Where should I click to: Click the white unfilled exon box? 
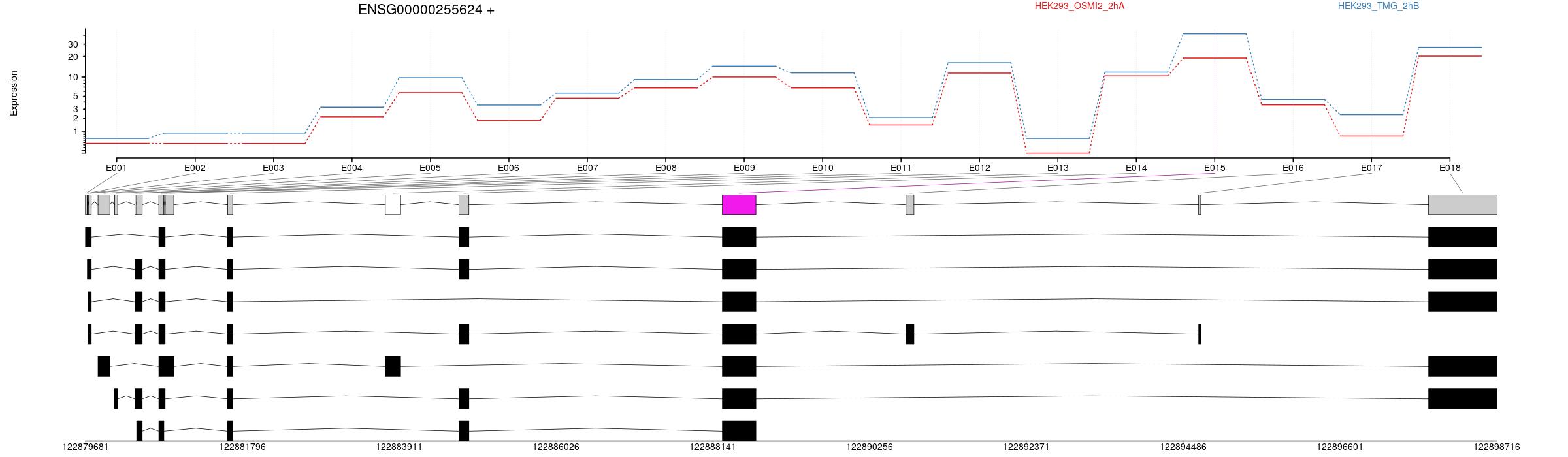coord(393,204)
